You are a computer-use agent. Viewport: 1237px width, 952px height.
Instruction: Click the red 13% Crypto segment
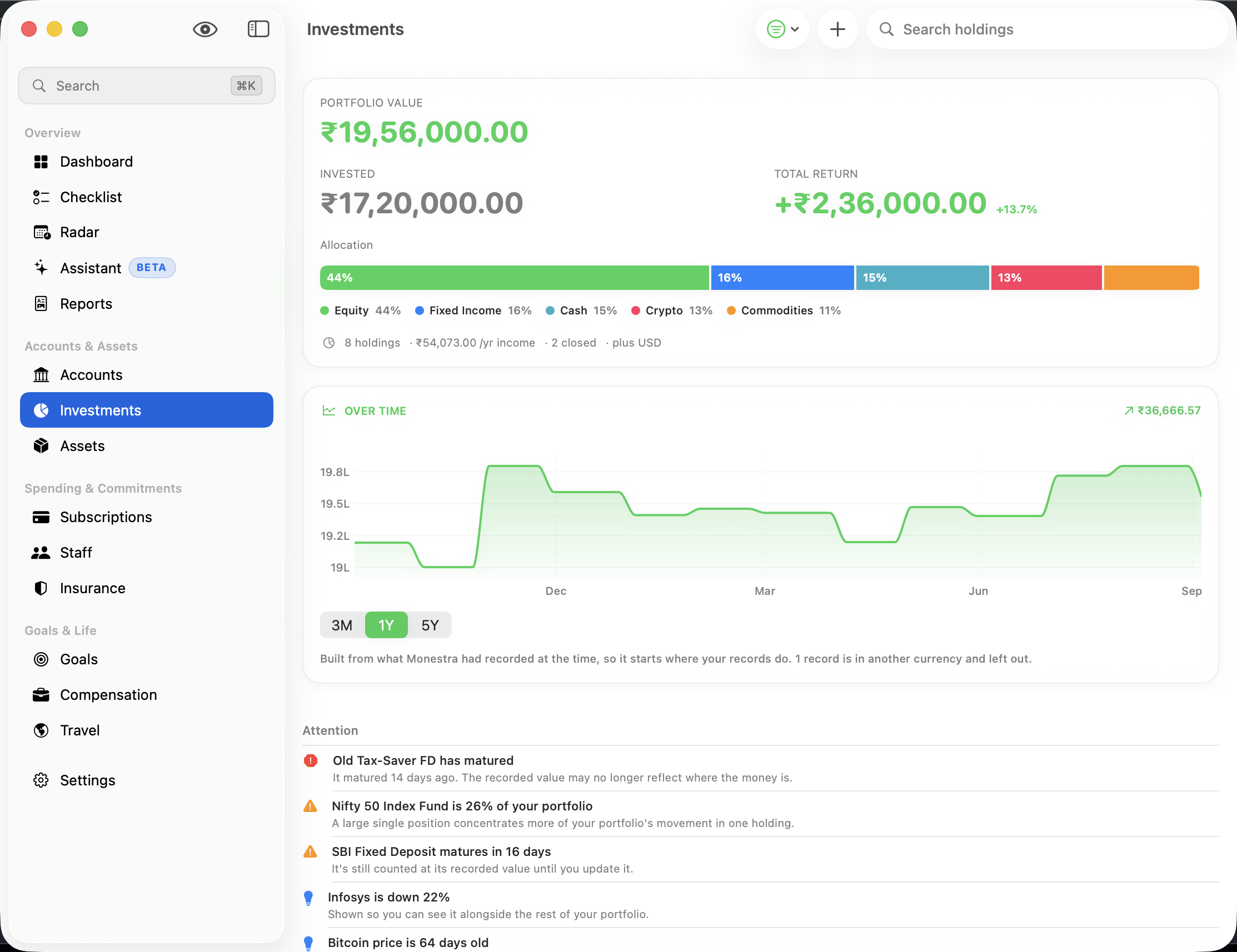(x=1046, y=278)
